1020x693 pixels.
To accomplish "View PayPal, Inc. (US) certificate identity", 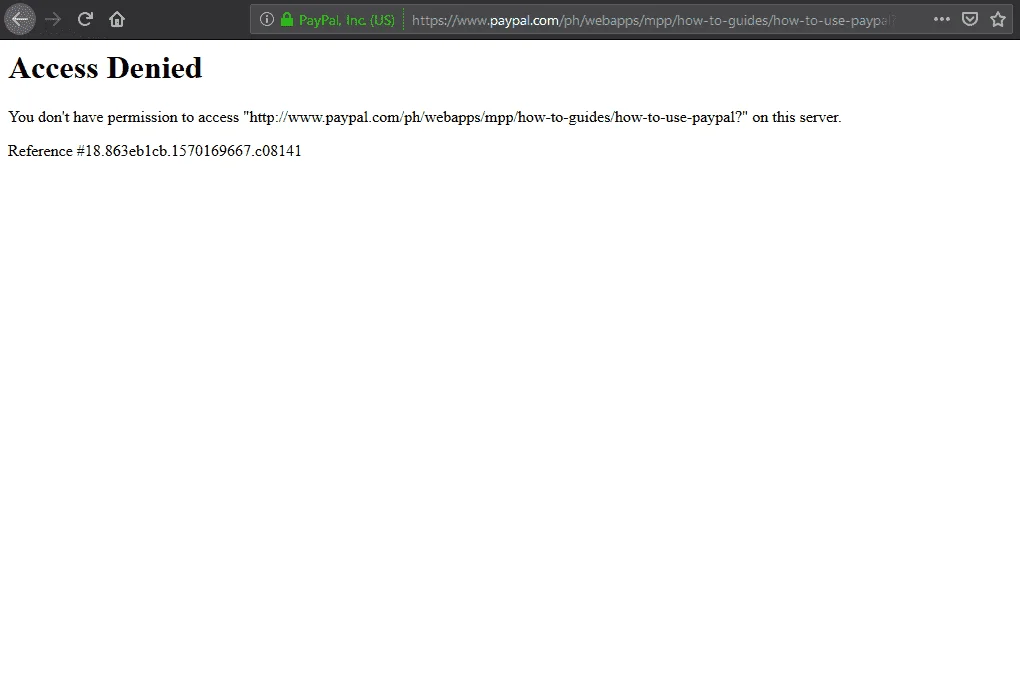I will pyautogui.click(x=347, y=20).
